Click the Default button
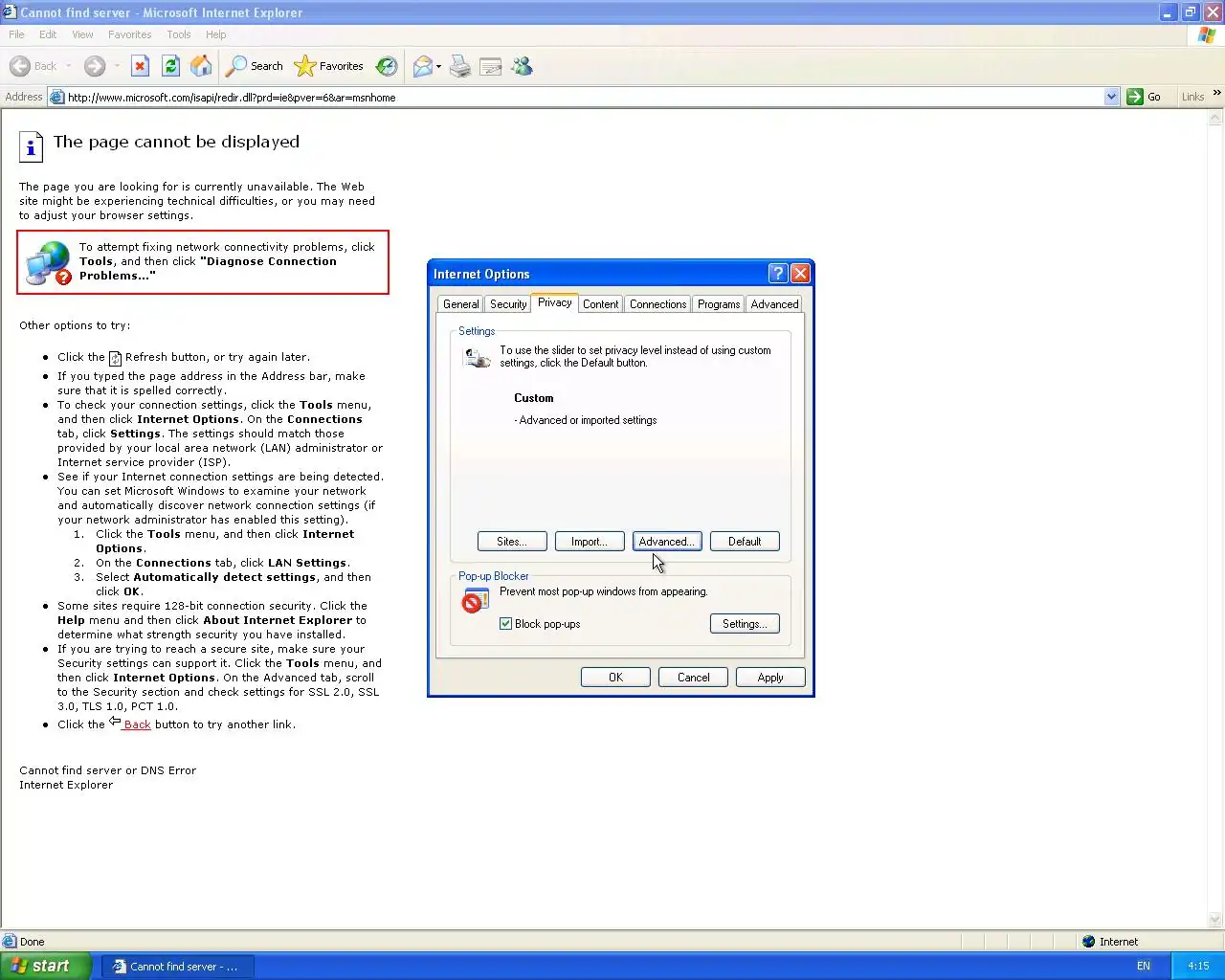The width and height of the screenshot is (1225, 980). point(745,542)
